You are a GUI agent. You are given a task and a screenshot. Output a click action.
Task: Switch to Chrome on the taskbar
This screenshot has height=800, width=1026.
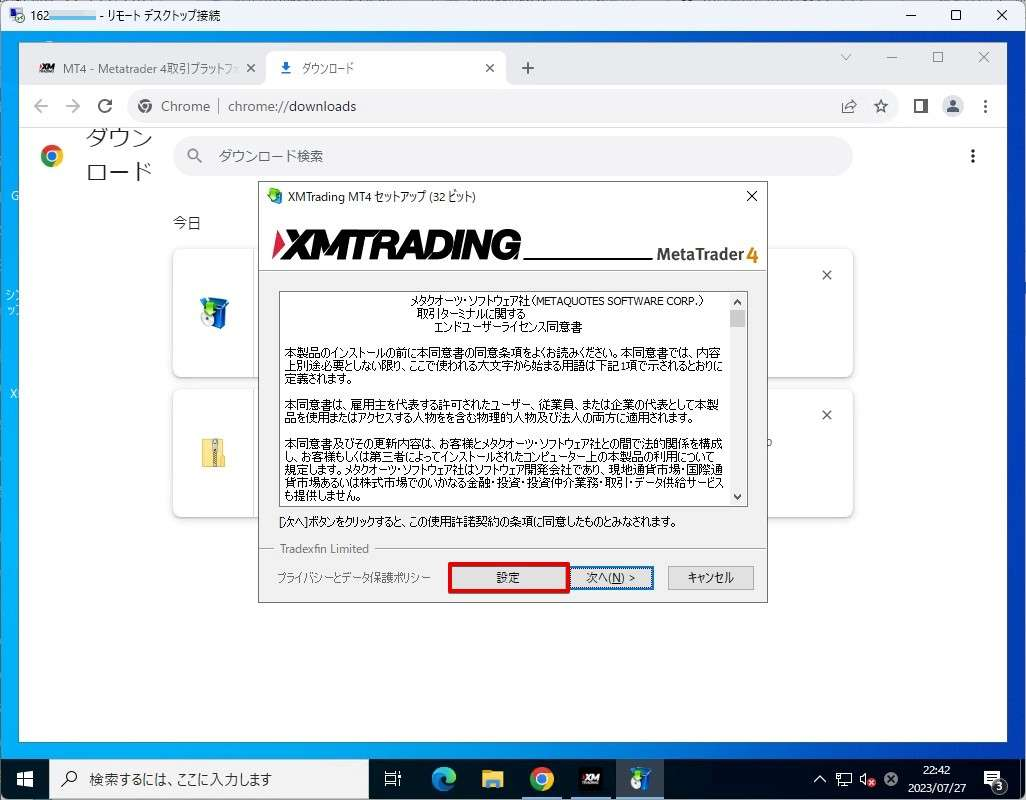542,779
